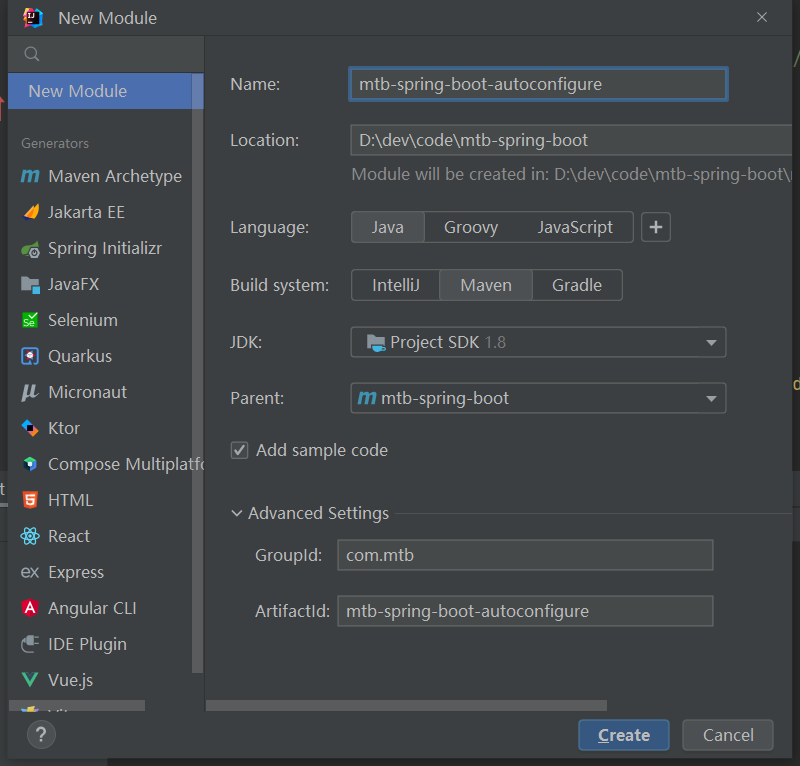Click the 'Module will be created in' hint text
The width and height of the screenshot is (800, 766).
[571, 175]
